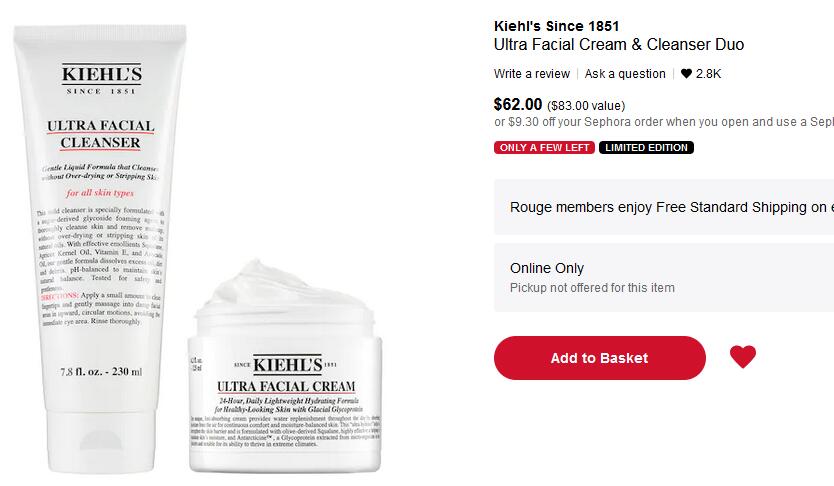Screen dimensions: 834x486
Task: Click the LIMITED EDITION badge
Action: click(646, 147)
